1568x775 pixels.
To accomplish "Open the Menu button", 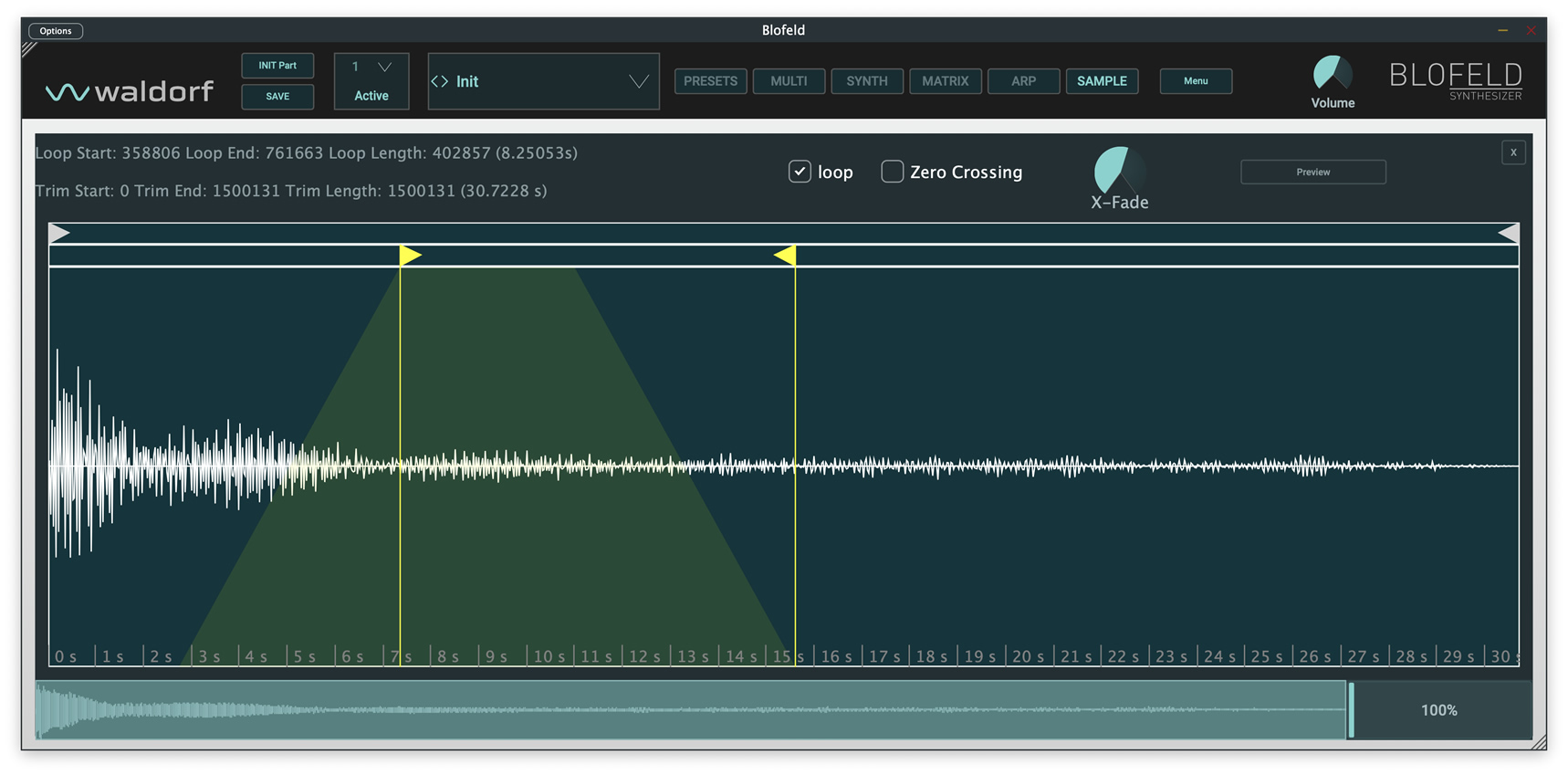I will click(x=1196, y=81).
